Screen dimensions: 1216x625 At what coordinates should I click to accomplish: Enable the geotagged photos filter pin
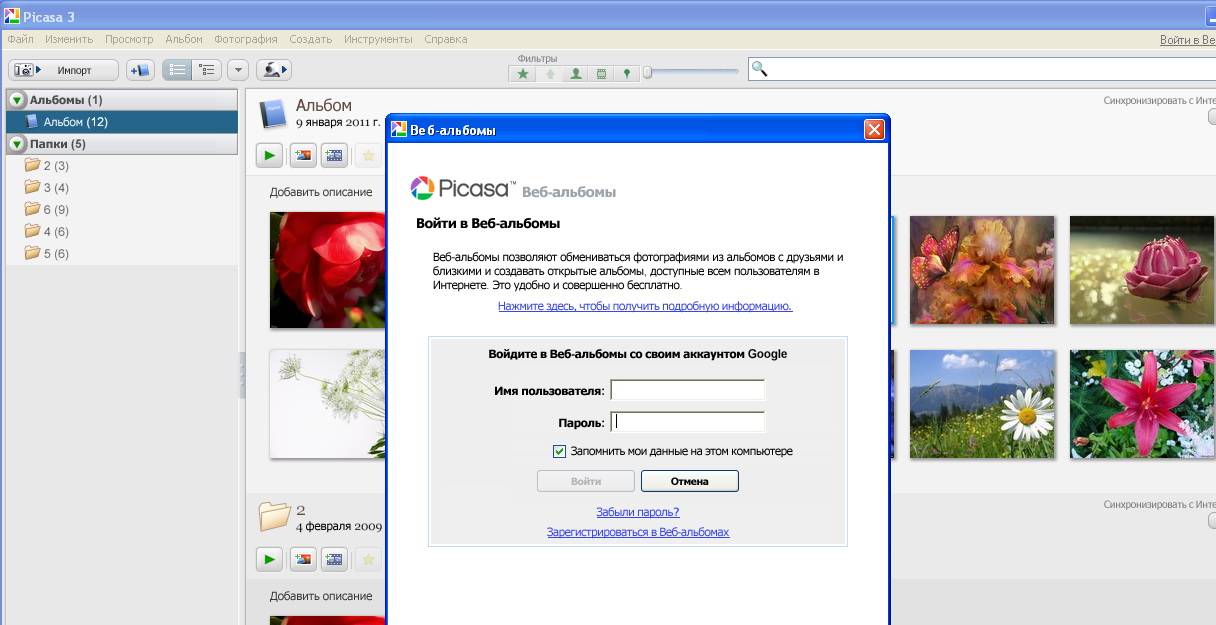click(x=627, y=74)
